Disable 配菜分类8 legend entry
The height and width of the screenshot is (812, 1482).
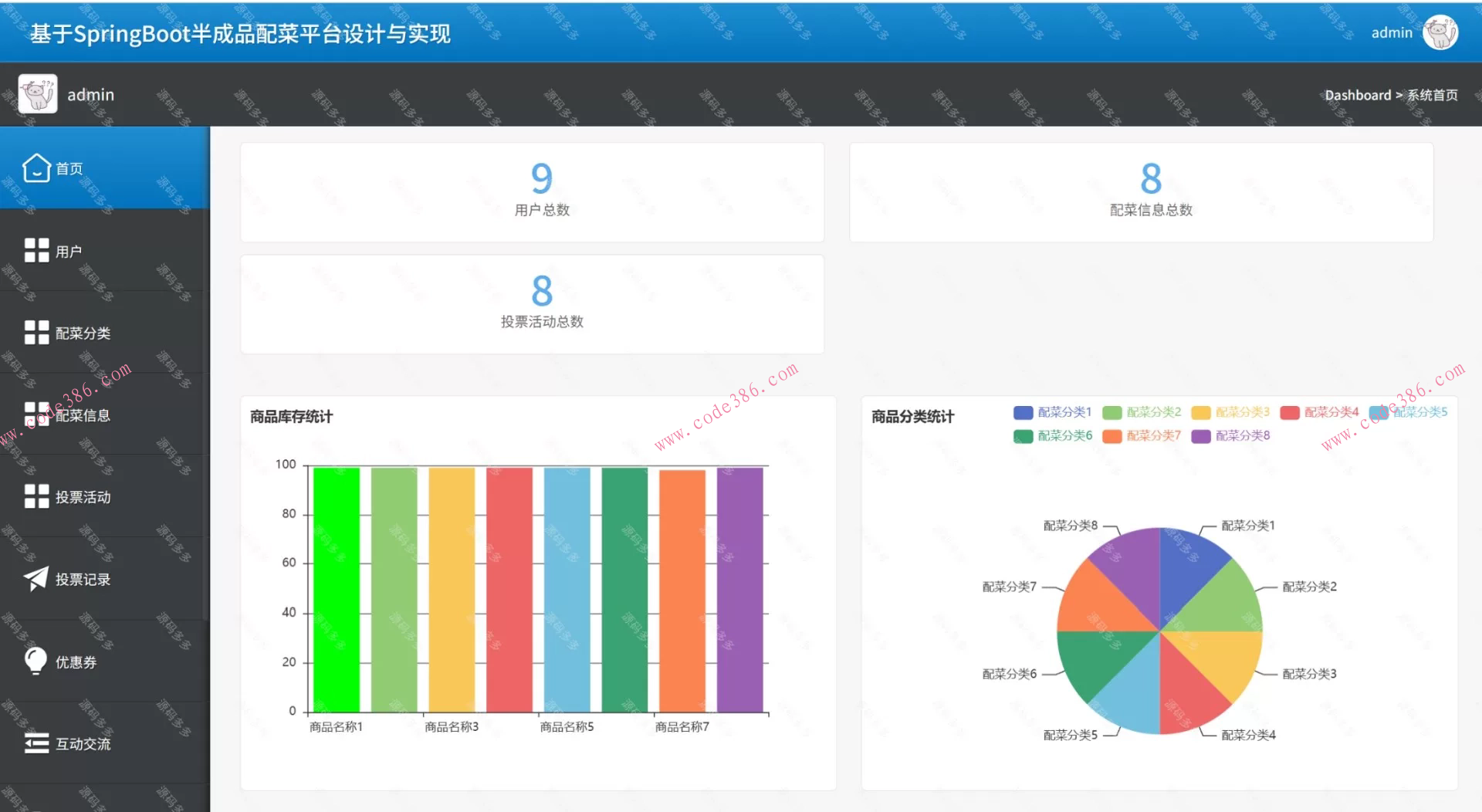(x=1230, y=436)
